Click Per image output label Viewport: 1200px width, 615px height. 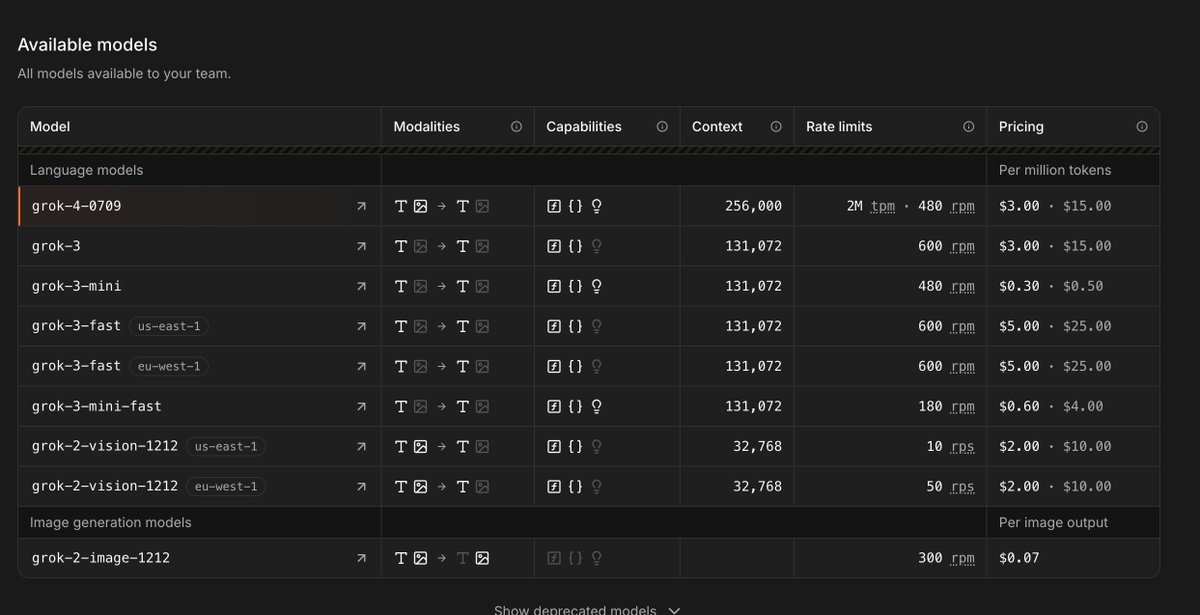click(1054, 522)
